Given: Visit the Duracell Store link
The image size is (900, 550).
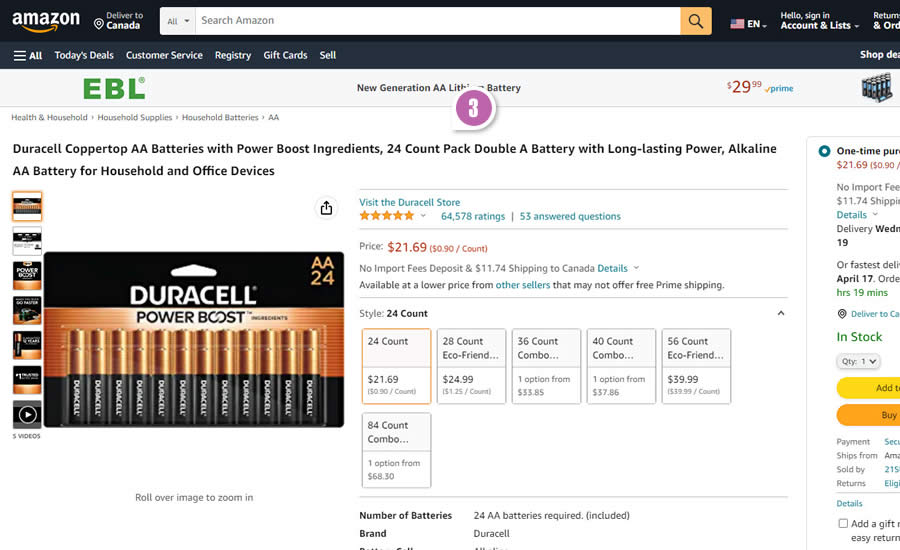Looking at the screenshot, I should click(x=410, y=202).
